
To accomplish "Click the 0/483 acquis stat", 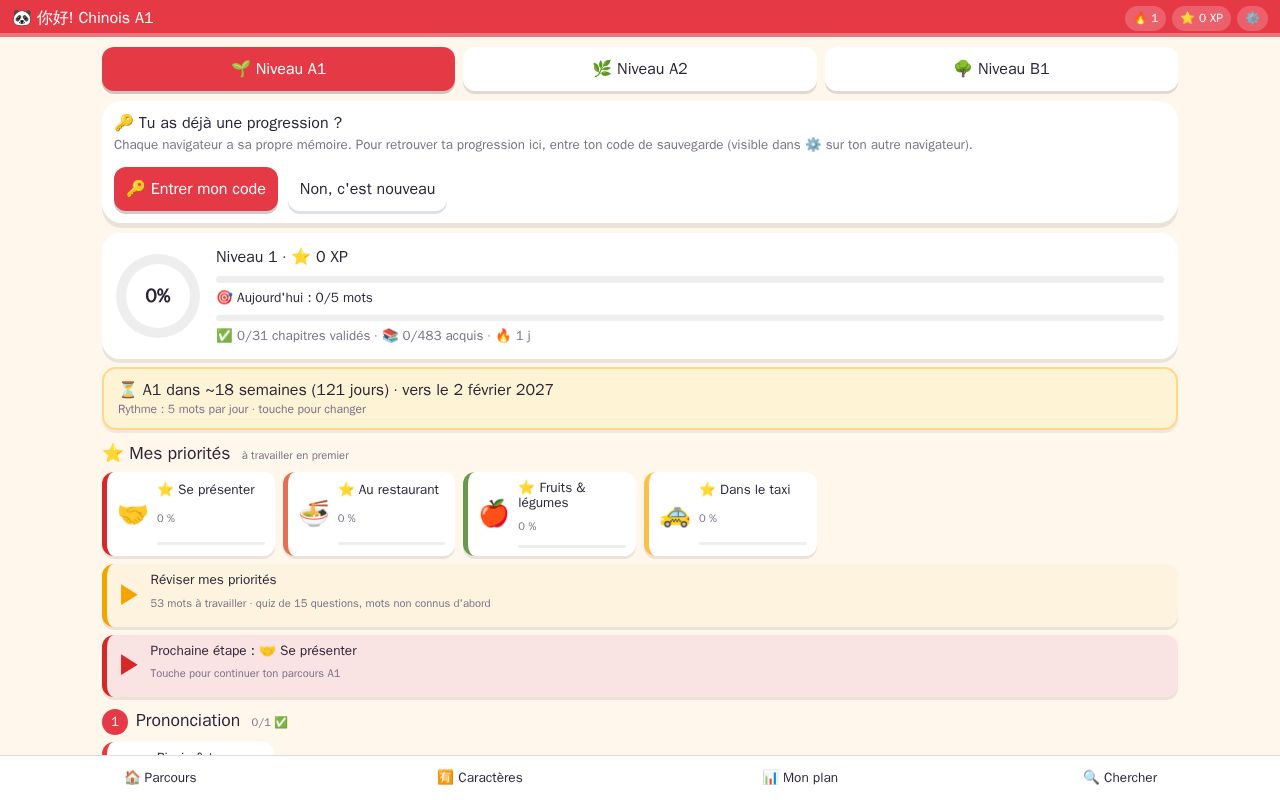I will coord(433,336).
